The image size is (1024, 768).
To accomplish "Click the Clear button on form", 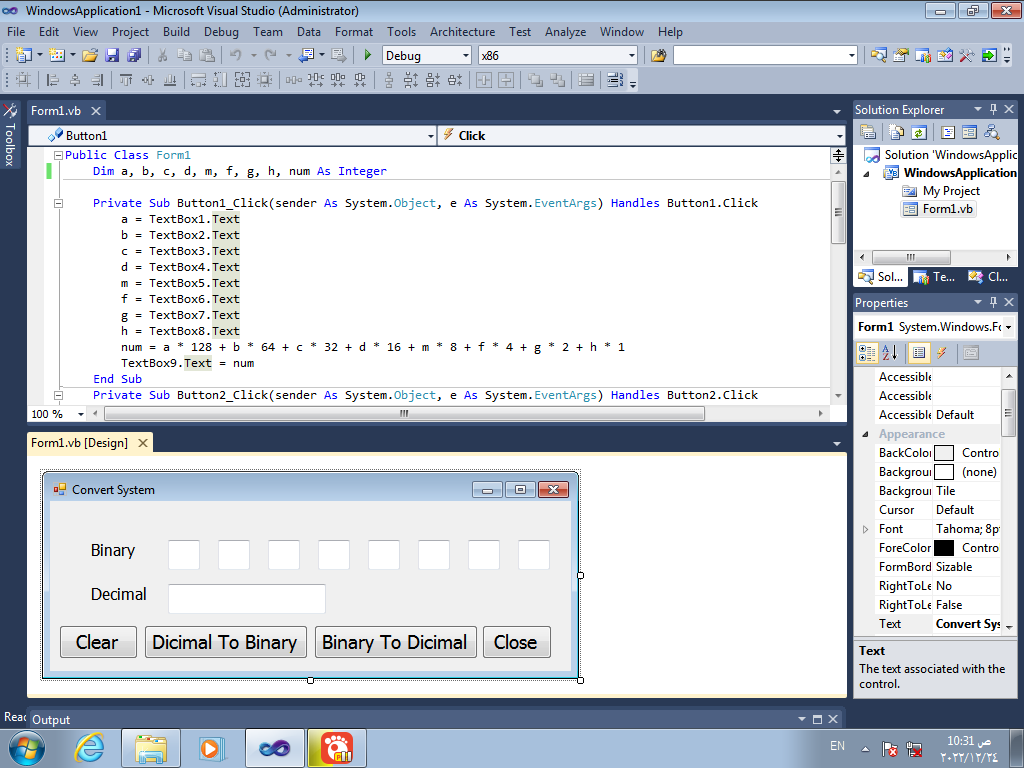I will coord(98,642).
